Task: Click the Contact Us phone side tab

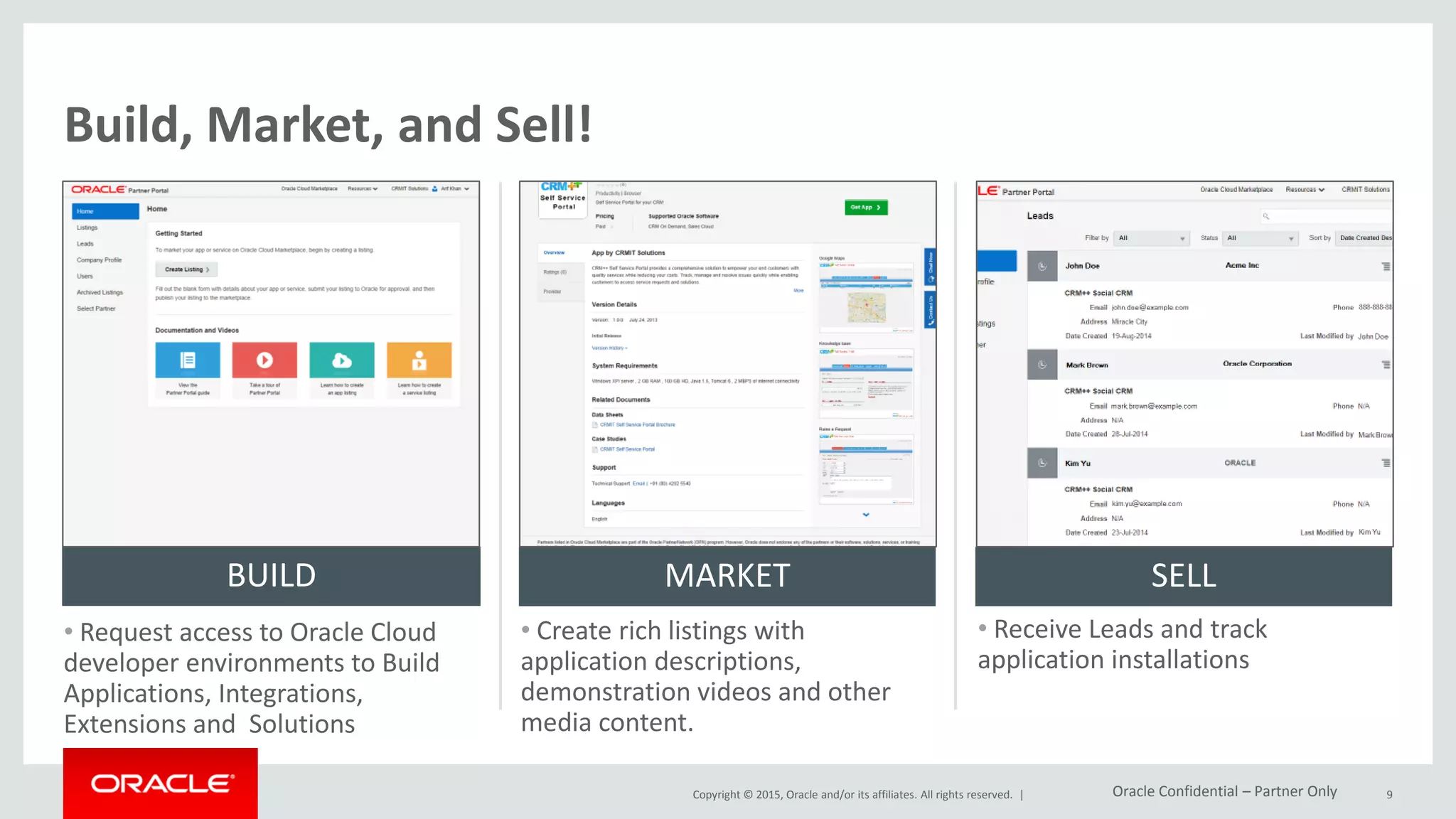Action: click(x=930, y=310)
